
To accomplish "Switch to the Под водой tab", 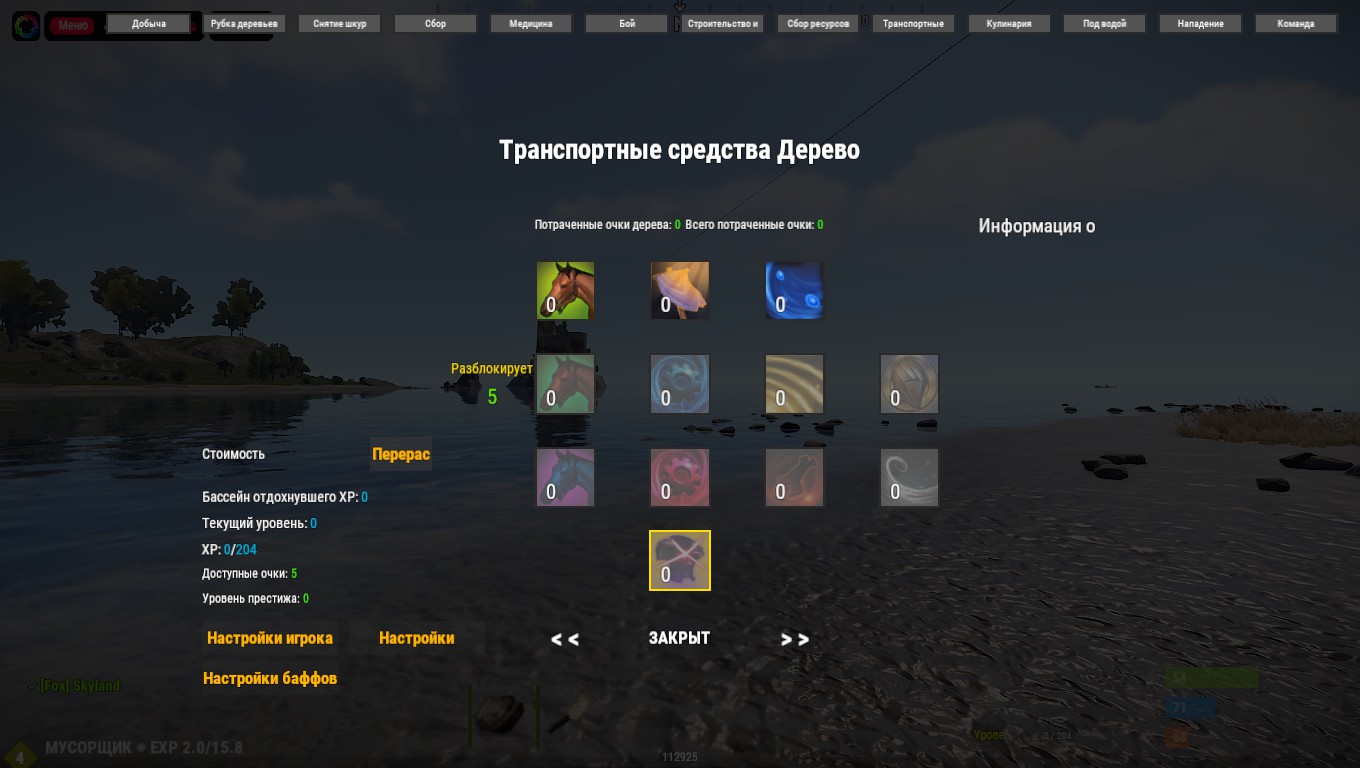I will [x=1104, y=24].
